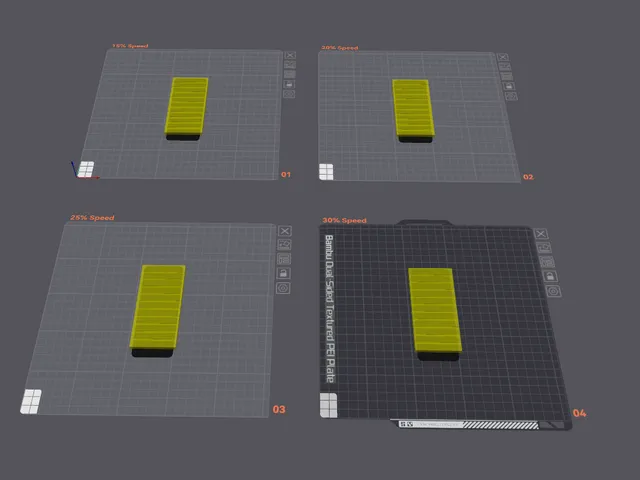The width and height of the screenshot is (640, 480).
Task: Remove plate 04 with its X icon
Action: pyautogui.click(x=541, y=234)
